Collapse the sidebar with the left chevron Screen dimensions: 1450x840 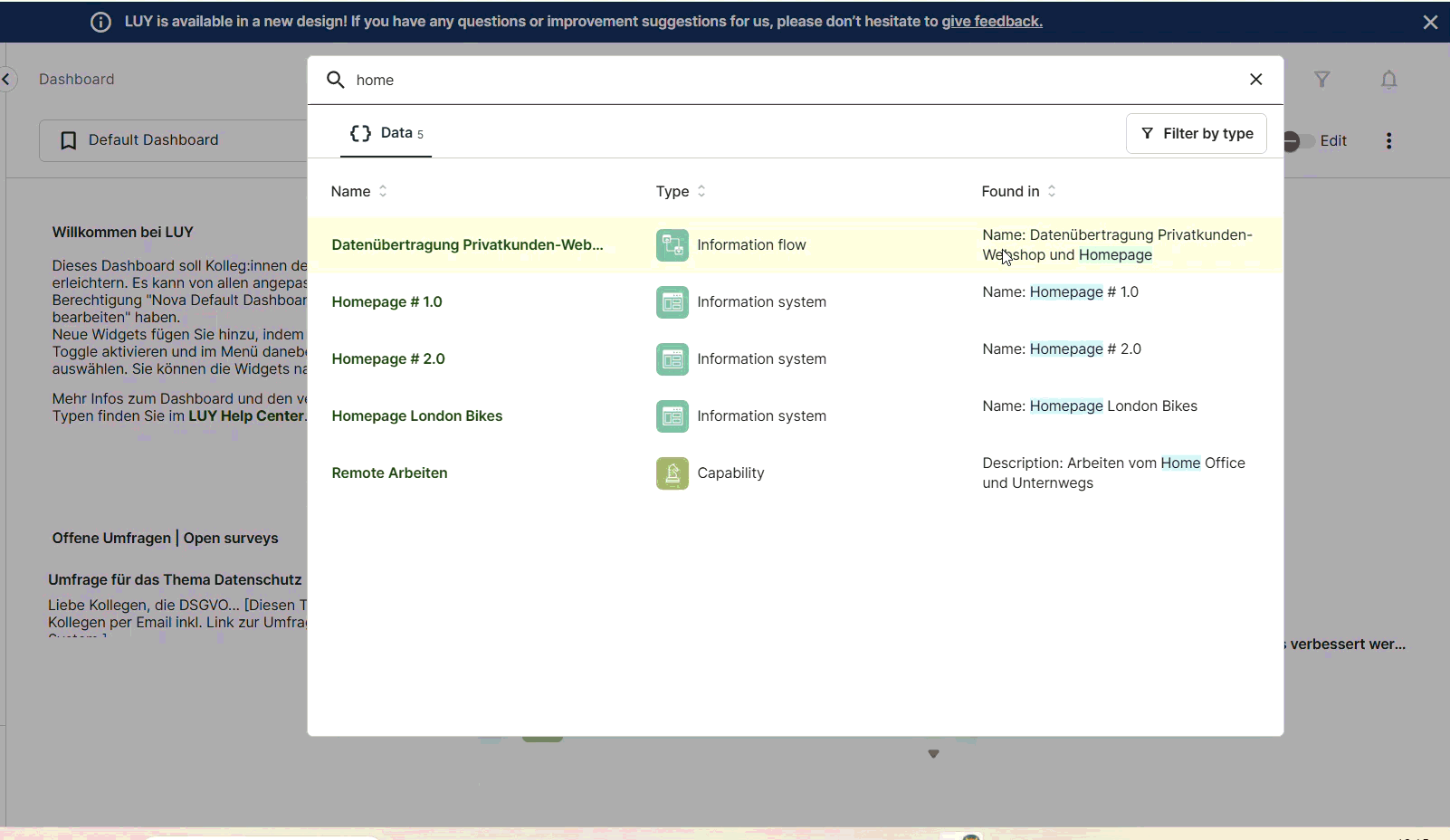(7, 80)
